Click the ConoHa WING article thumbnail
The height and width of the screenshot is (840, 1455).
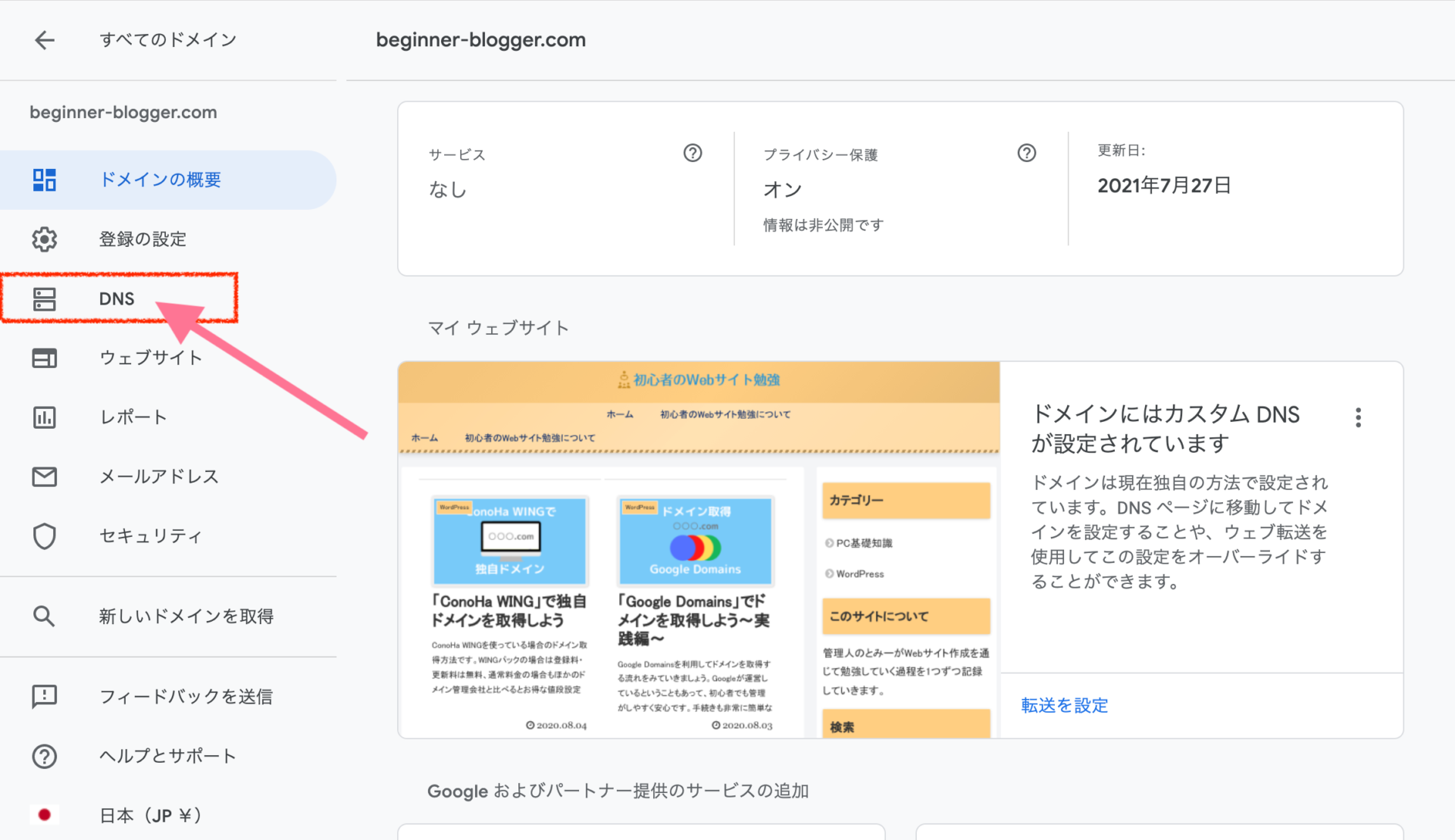(509, 541)
